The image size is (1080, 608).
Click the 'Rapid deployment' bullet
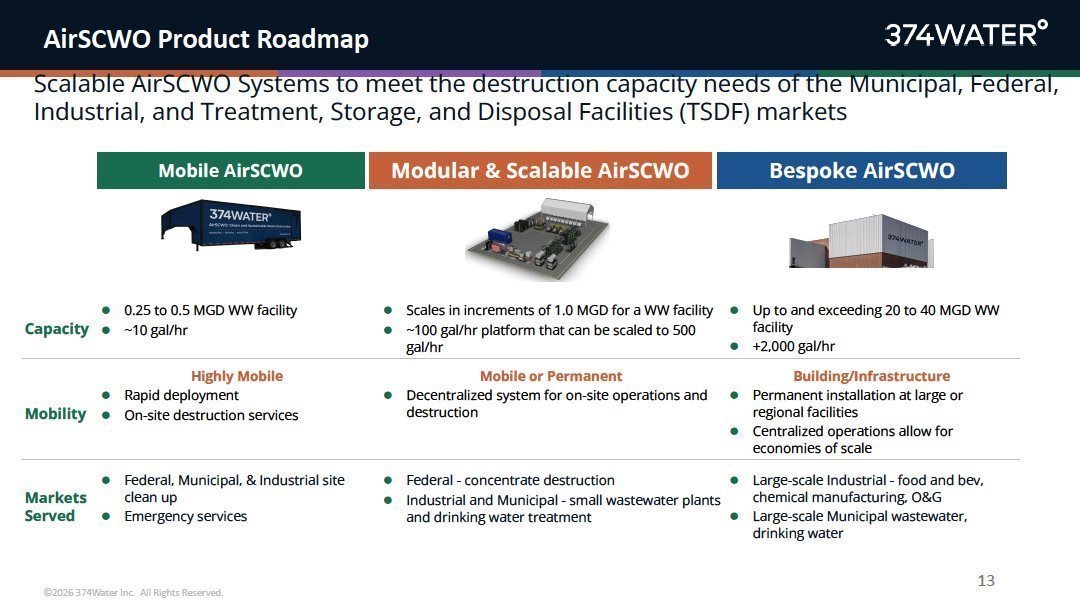(x=181, y=395)
